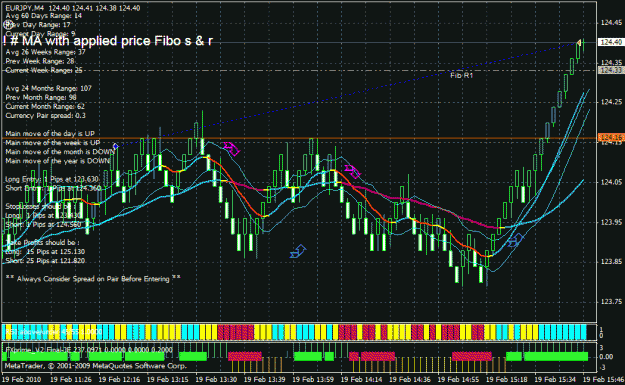
Task: Click 'Main move of the year is DOWN'
Action: (57, 161)
